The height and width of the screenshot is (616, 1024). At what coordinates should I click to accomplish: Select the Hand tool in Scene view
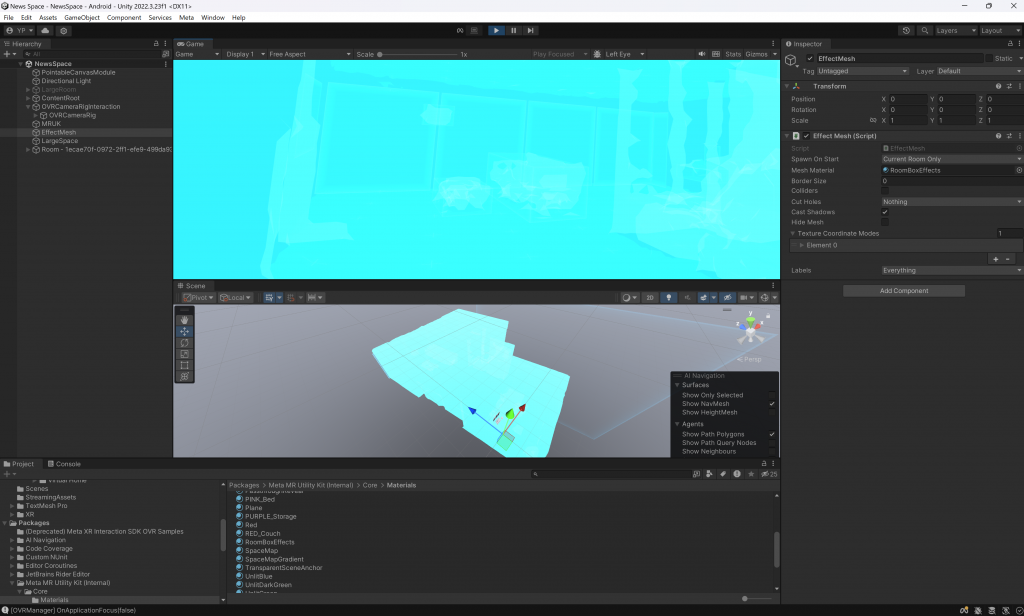(185, 320)
